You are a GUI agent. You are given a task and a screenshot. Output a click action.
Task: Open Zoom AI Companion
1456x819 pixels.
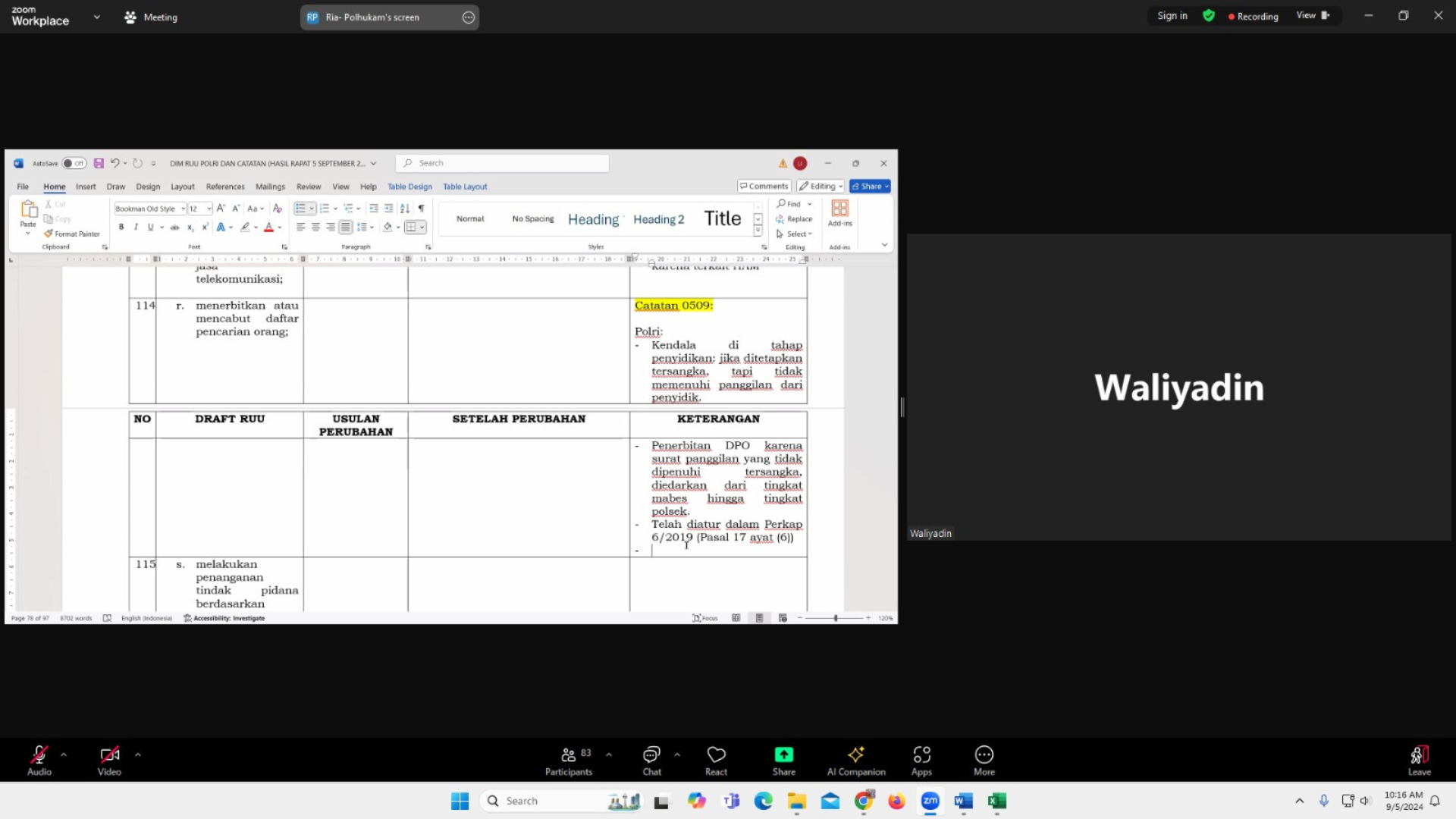coord(856,761)
